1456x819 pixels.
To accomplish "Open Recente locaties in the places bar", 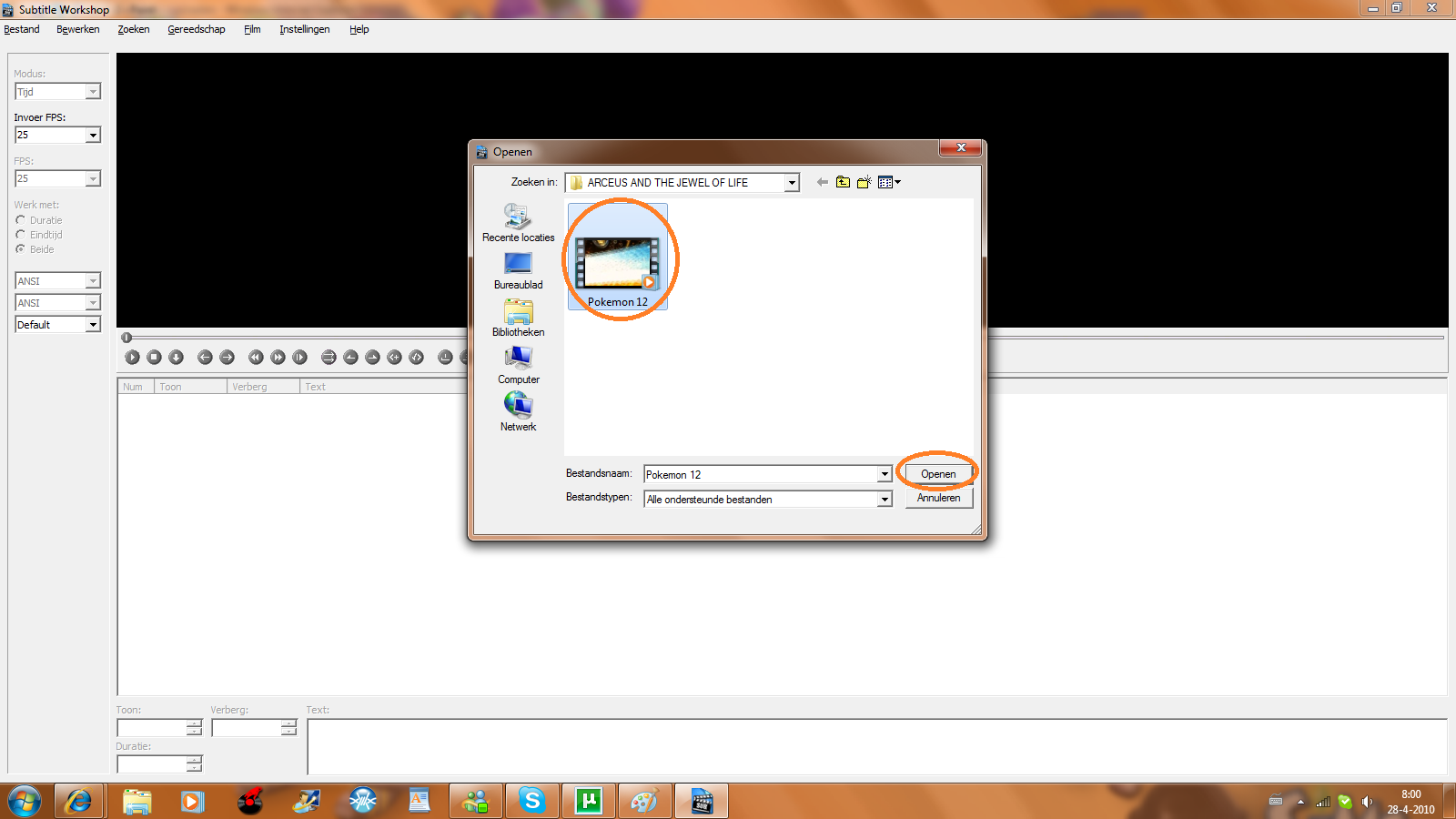I will [x=518, y=223].
